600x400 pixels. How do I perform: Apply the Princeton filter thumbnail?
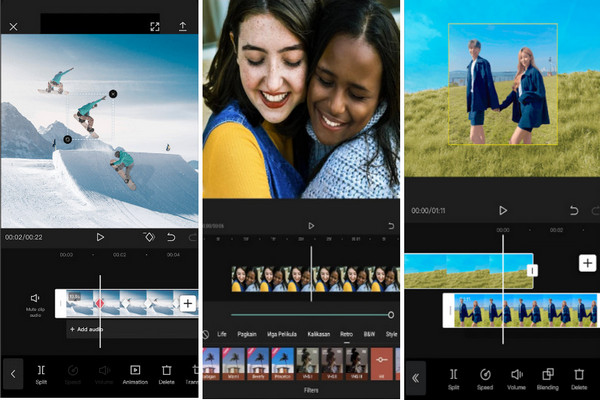(283, 364)
